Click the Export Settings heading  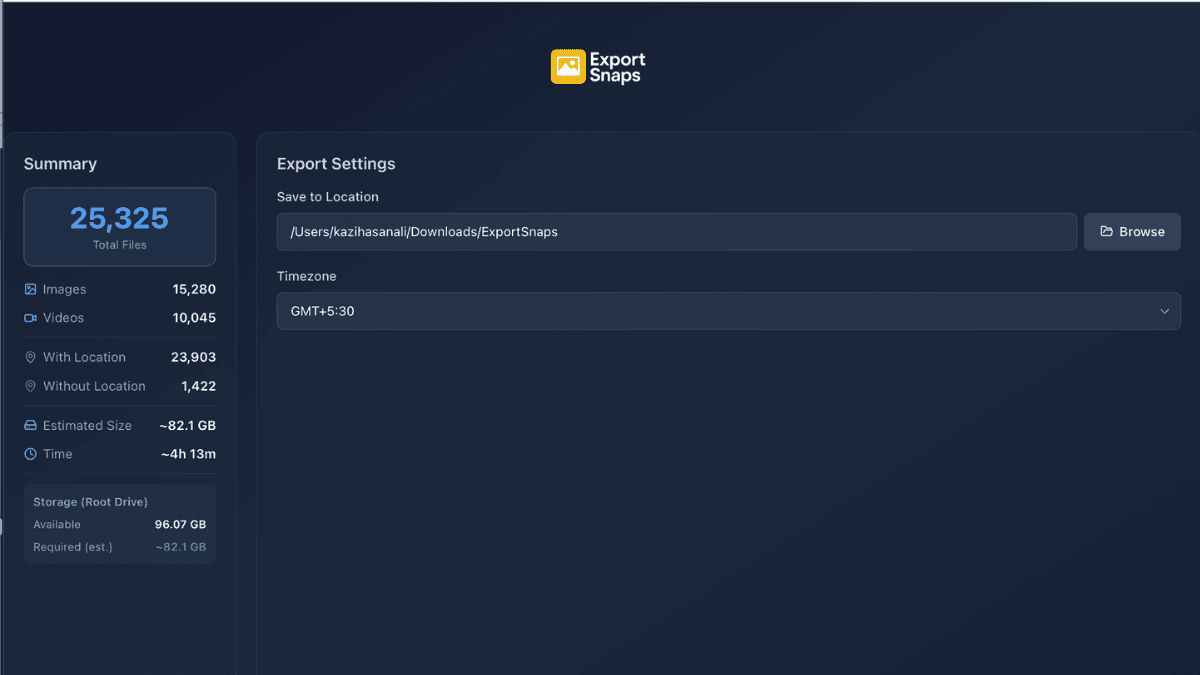click(x=336, y=164)
